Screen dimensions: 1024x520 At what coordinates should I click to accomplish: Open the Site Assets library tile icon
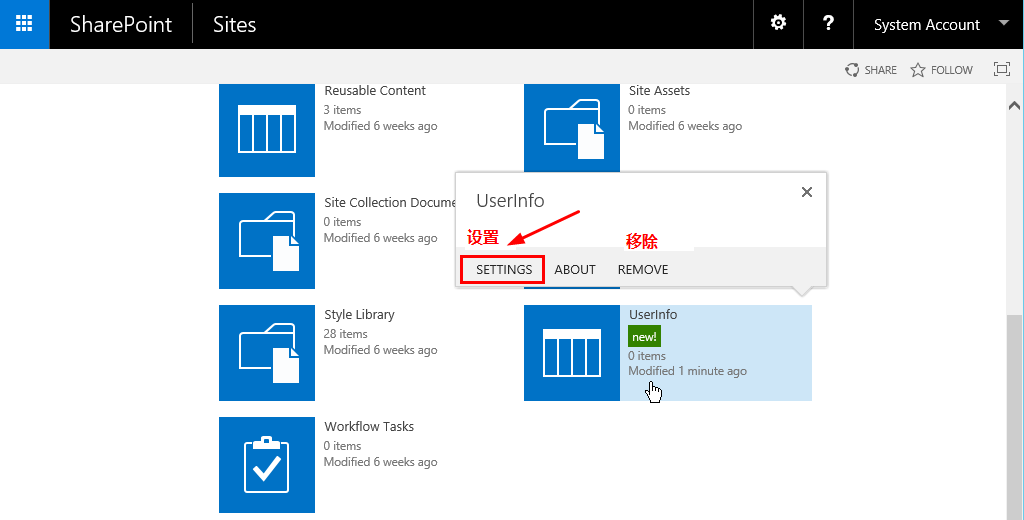pos(572,129)
